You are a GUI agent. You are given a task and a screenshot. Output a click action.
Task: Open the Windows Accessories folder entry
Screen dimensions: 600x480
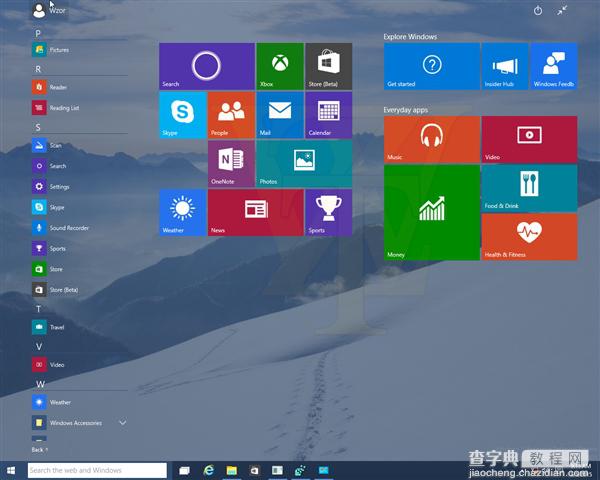[x=67, y=423]
